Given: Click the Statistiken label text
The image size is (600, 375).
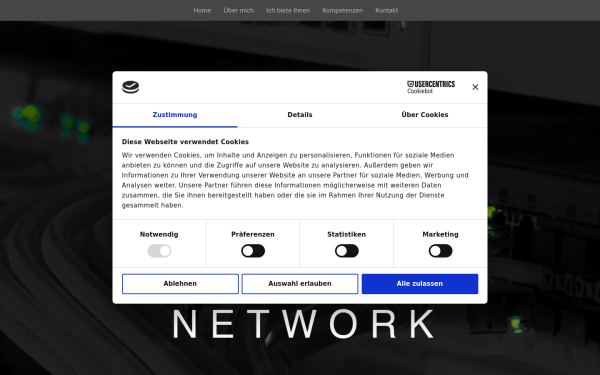Looking at the screenshot, I should (x=347, y=234).
